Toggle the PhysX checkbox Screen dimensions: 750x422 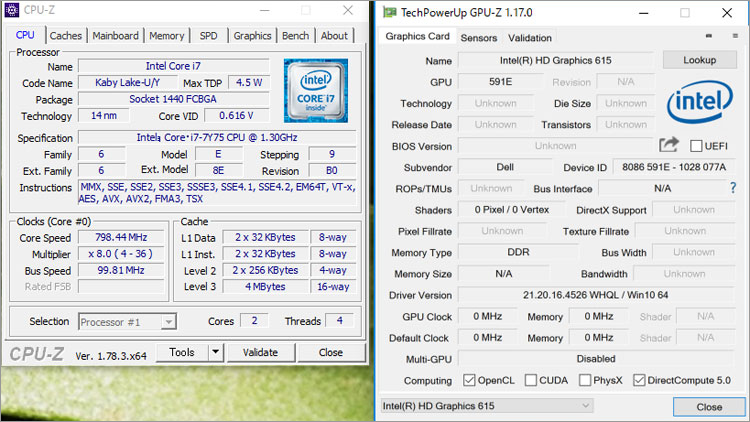click(x=585, y=380)
